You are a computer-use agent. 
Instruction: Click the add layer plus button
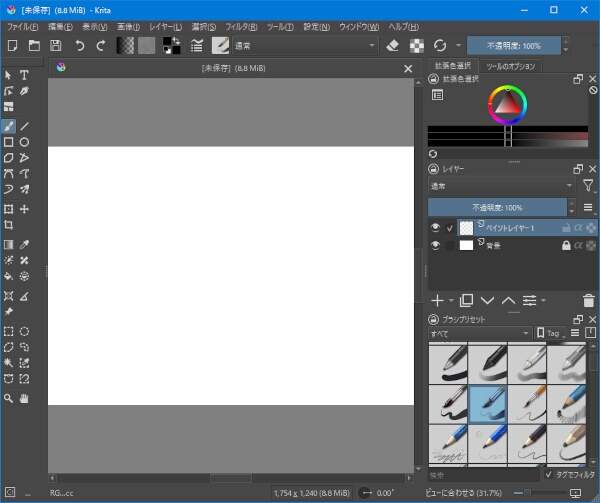[x=437, y=300]
